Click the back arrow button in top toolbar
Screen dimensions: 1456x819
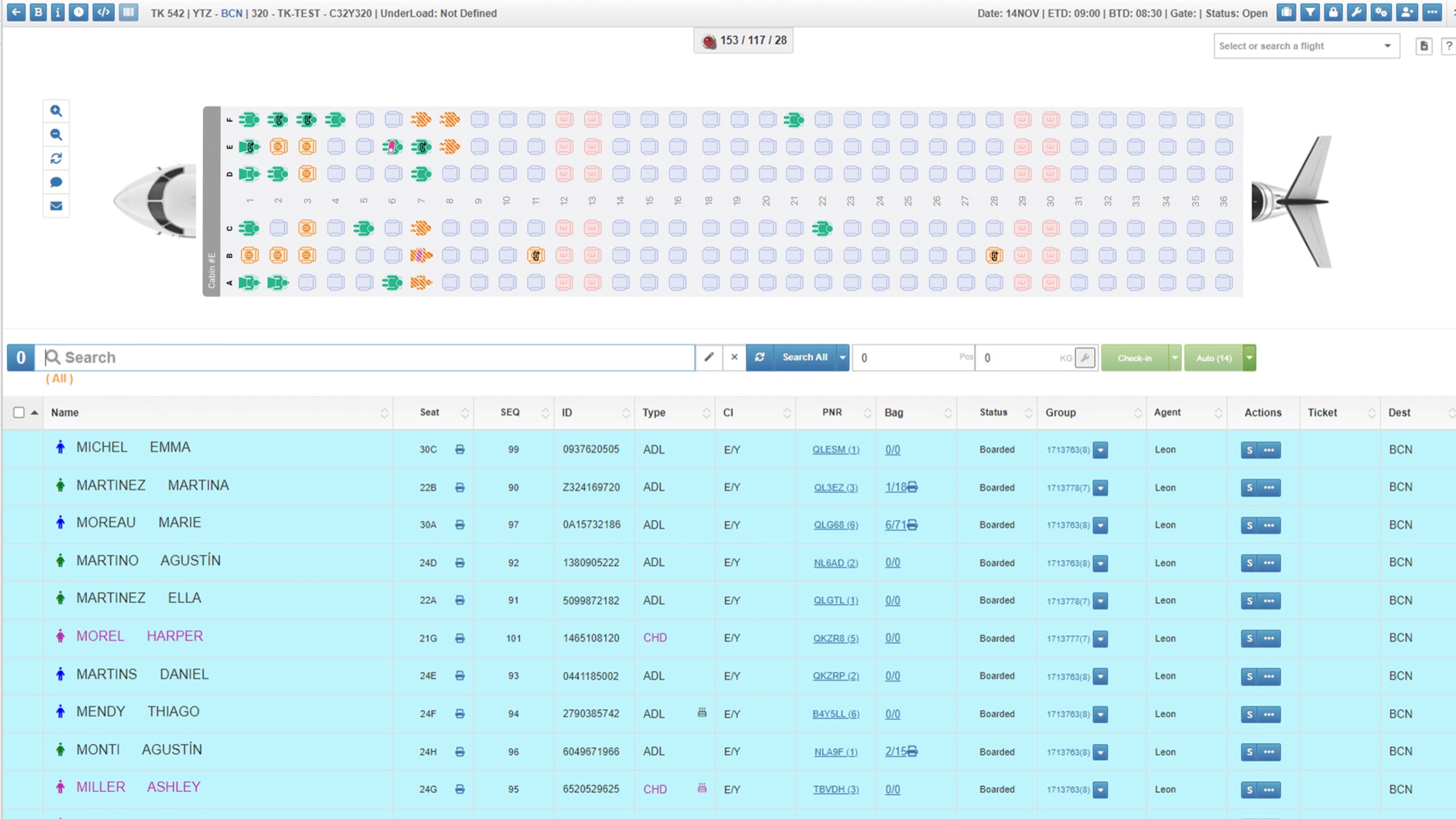16,13
